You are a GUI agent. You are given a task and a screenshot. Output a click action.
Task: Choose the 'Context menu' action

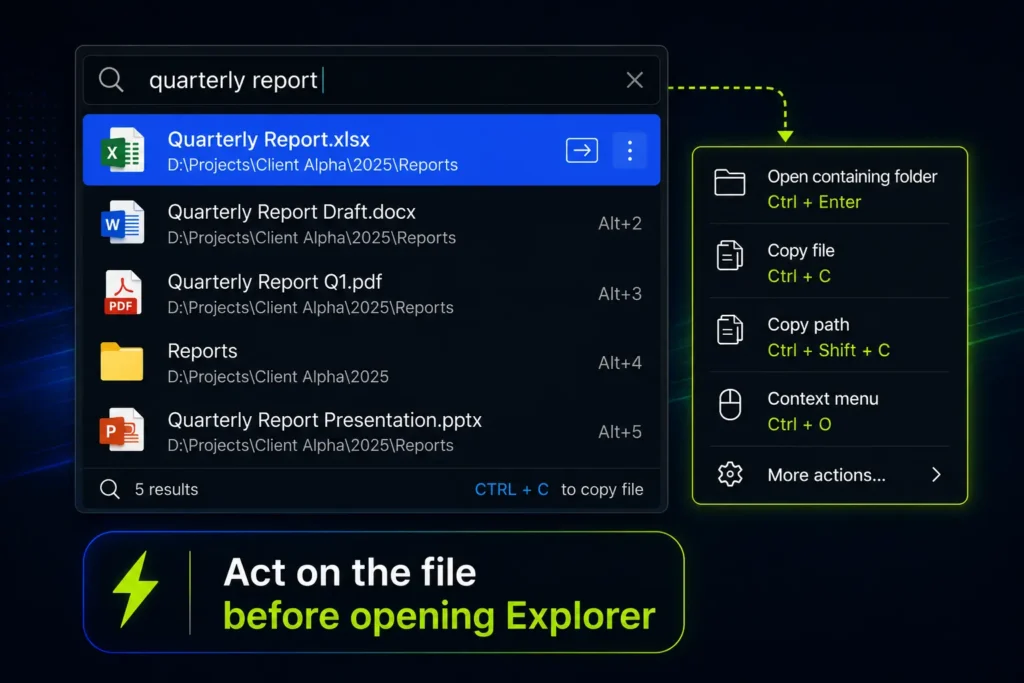(x=829, y=410)
